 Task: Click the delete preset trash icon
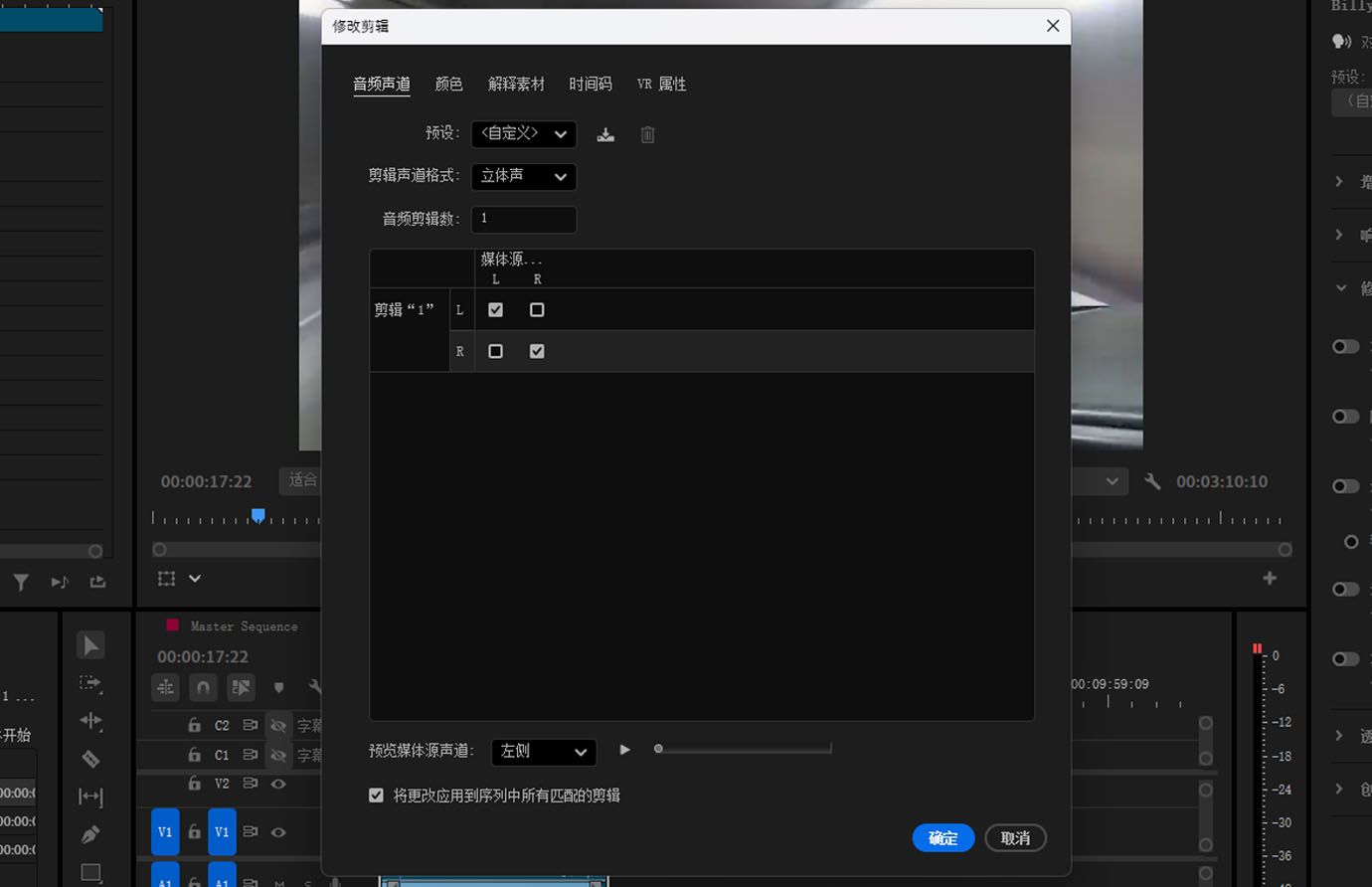point(647,134)
